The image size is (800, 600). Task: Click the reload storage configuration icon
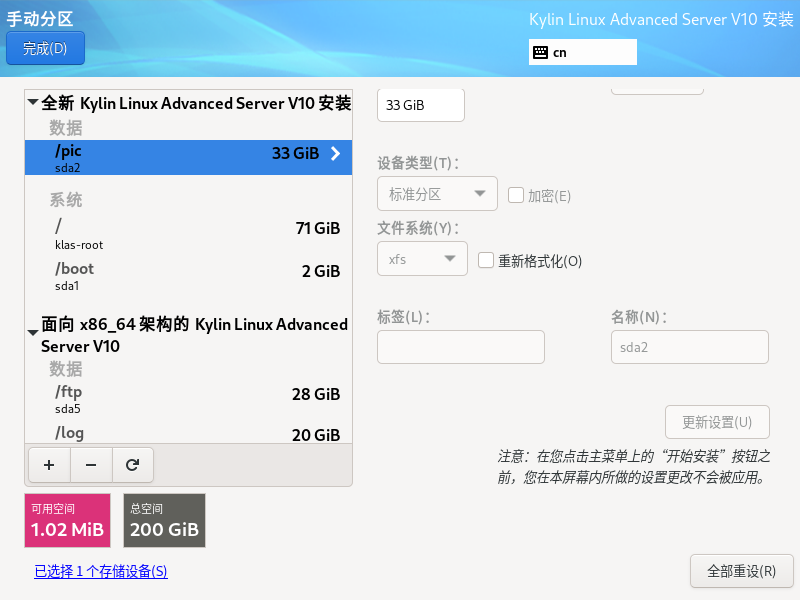coord(133,465)
